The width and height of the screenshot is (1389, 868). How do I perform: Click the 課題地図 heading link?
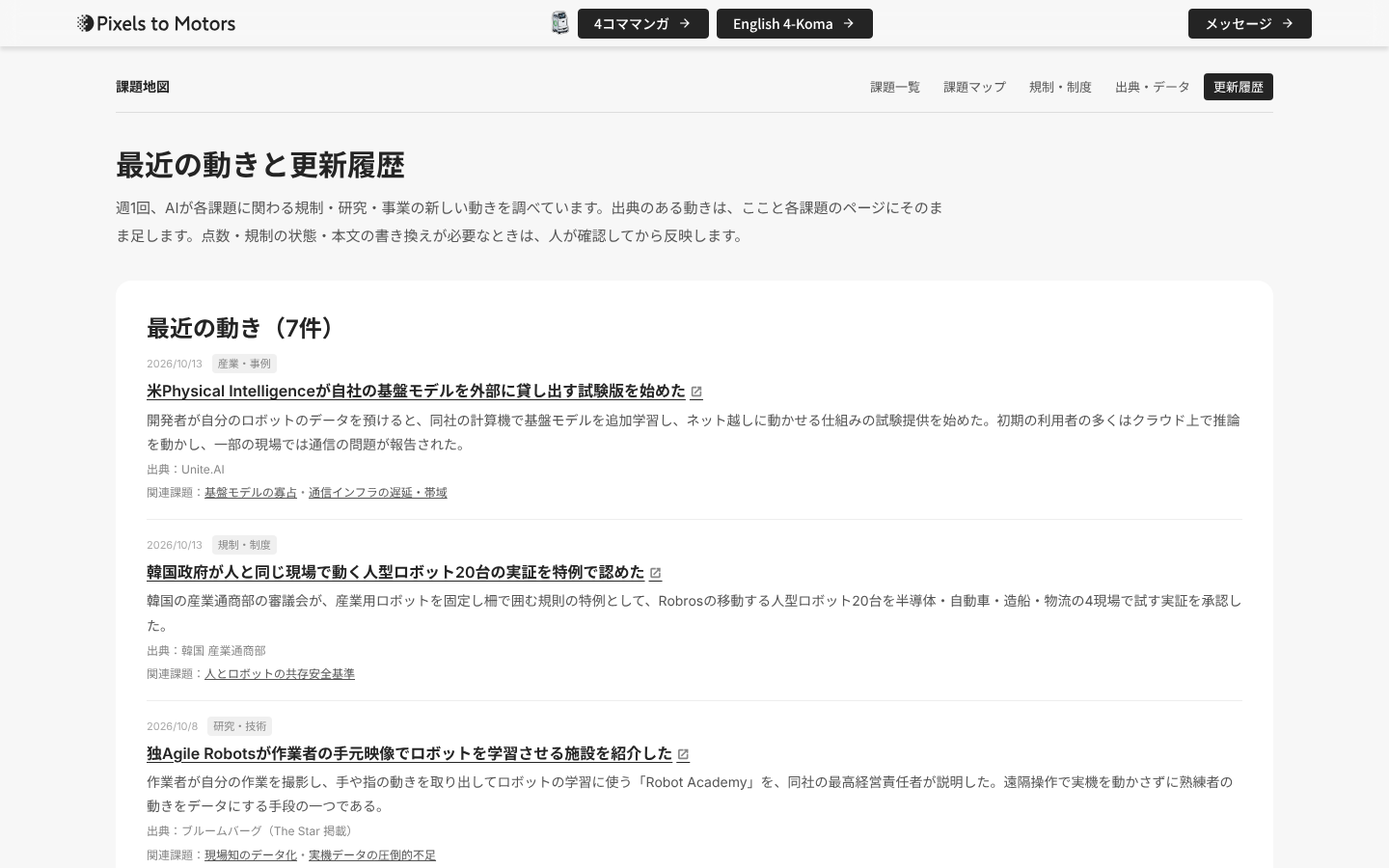coord(143,87)
